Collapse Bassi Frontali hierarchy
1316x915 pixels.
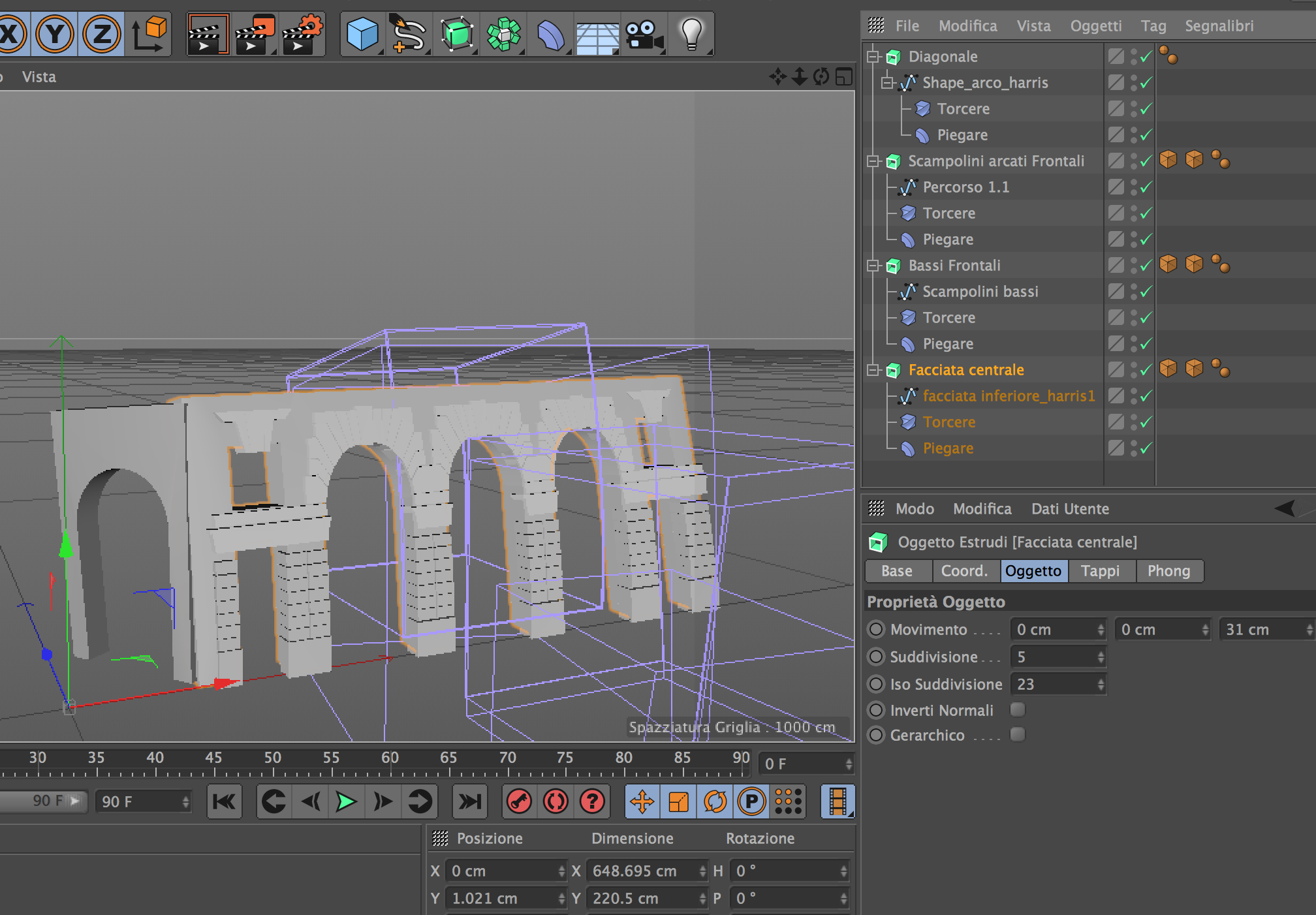[x=873, y=266]
